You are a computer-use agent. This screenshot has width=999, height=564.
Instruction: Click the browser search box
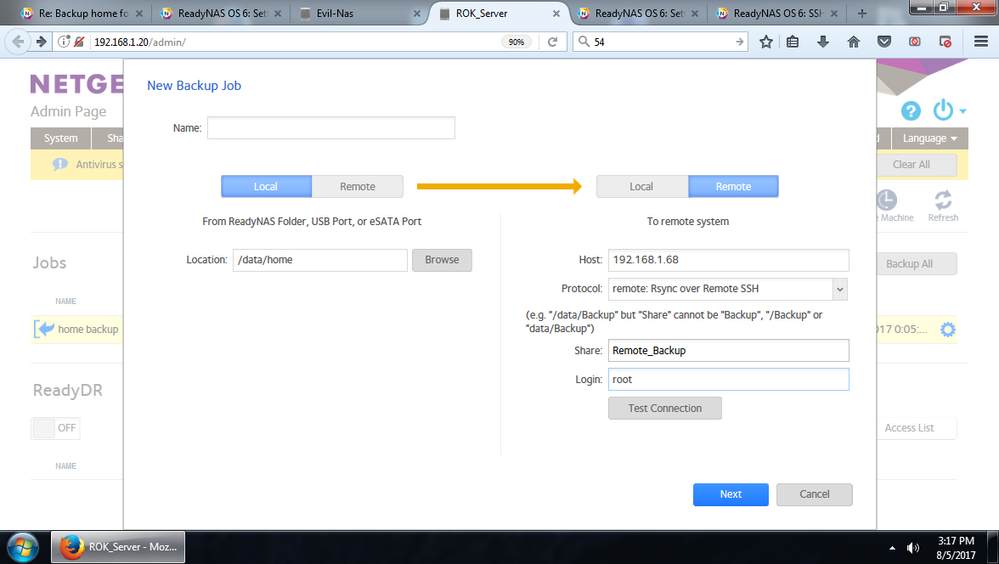click(659, 42)
